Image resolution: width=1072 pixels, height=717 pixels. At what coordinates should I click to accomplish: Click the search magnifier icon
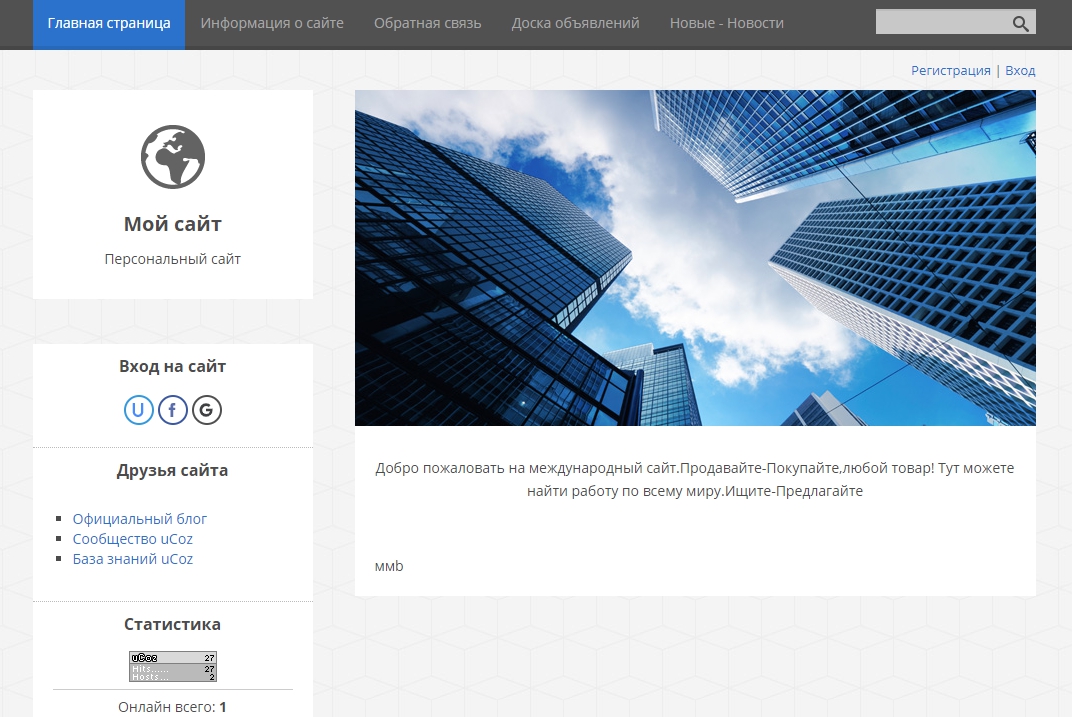click(1020, 23)
